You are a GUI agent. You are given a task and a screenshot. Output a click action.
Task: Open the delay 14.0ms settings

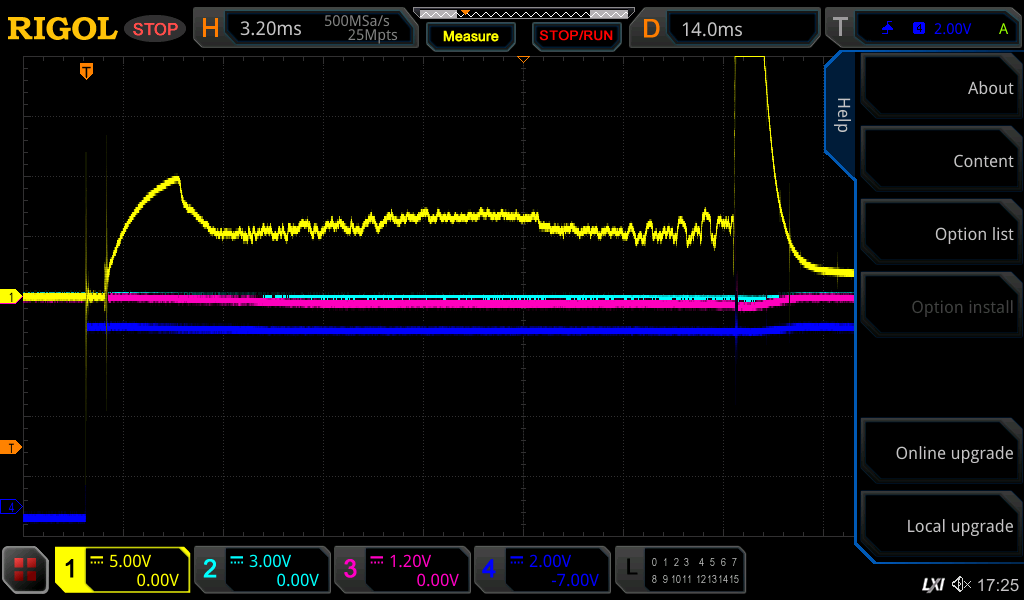click(728, 29)
